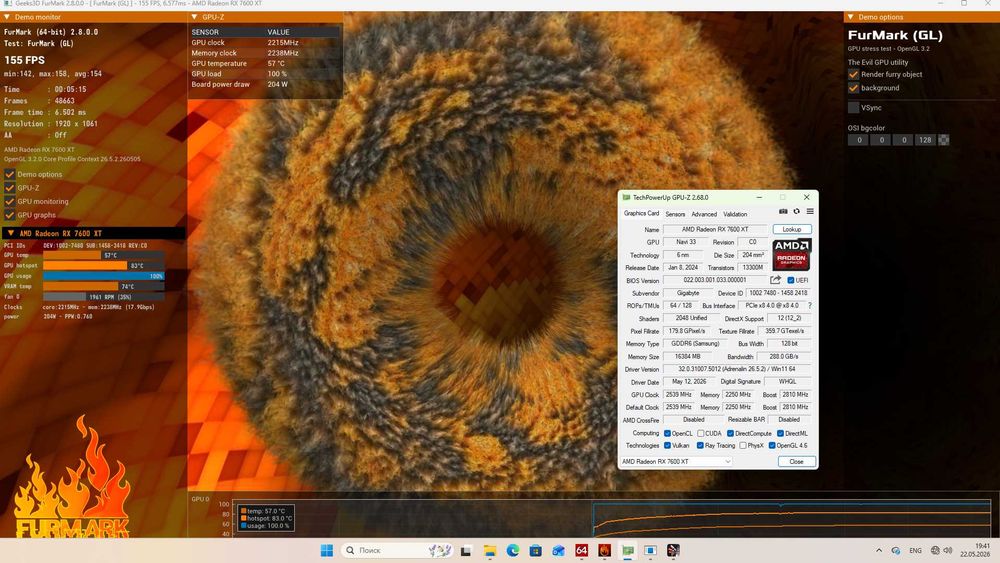Viewport: 1000px width, 563px height.
Task: Click the monitor app taskbar icon
Action: (x=651, y=550)
